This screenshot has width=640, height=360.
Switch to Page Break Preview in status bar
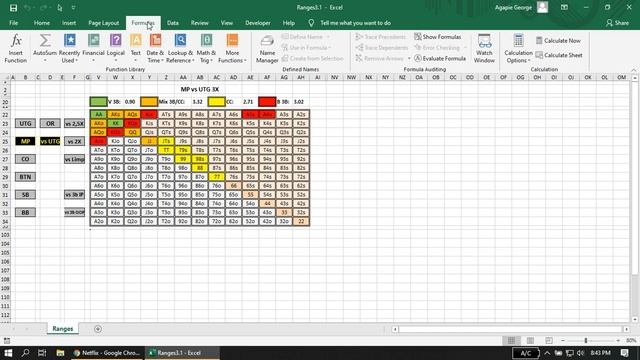coord(549,340)
